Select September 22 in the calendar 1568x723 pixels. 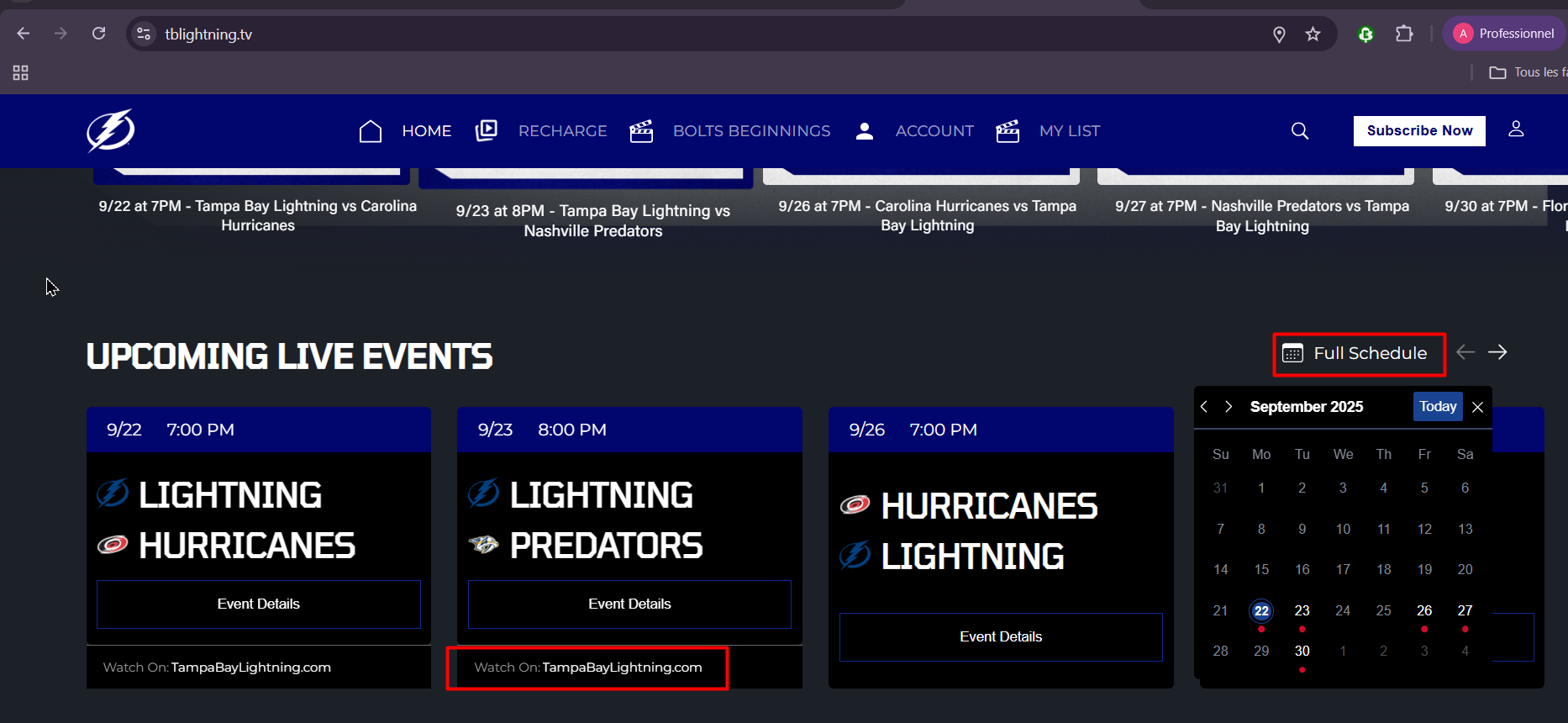(1261, 611)
